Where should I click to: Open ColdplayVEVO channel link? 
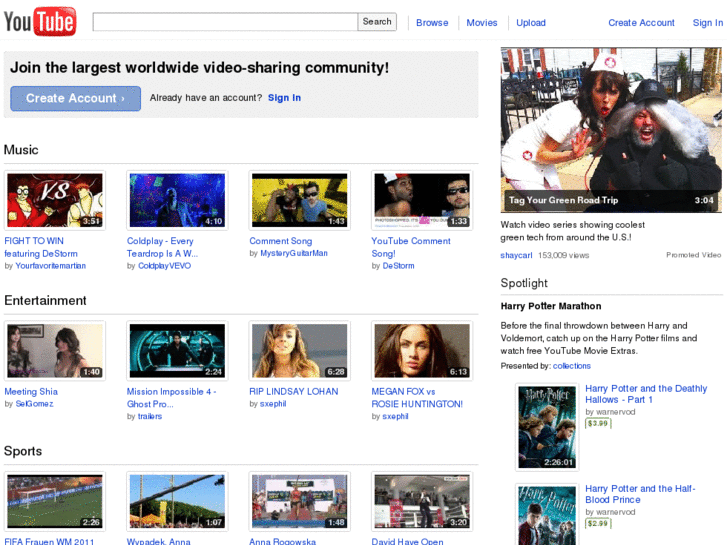tap(165, 266)
